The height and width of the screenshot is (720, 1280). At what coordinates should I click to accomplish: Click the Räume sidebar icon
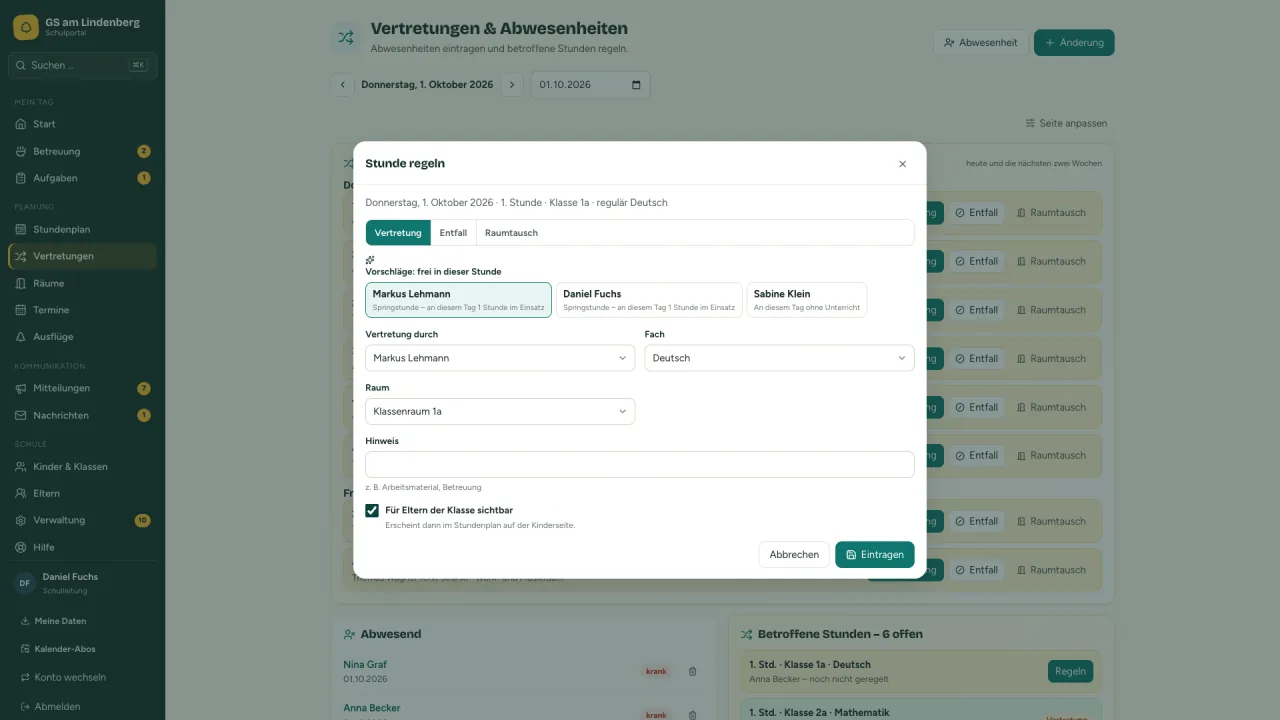(x=21, y=283)
